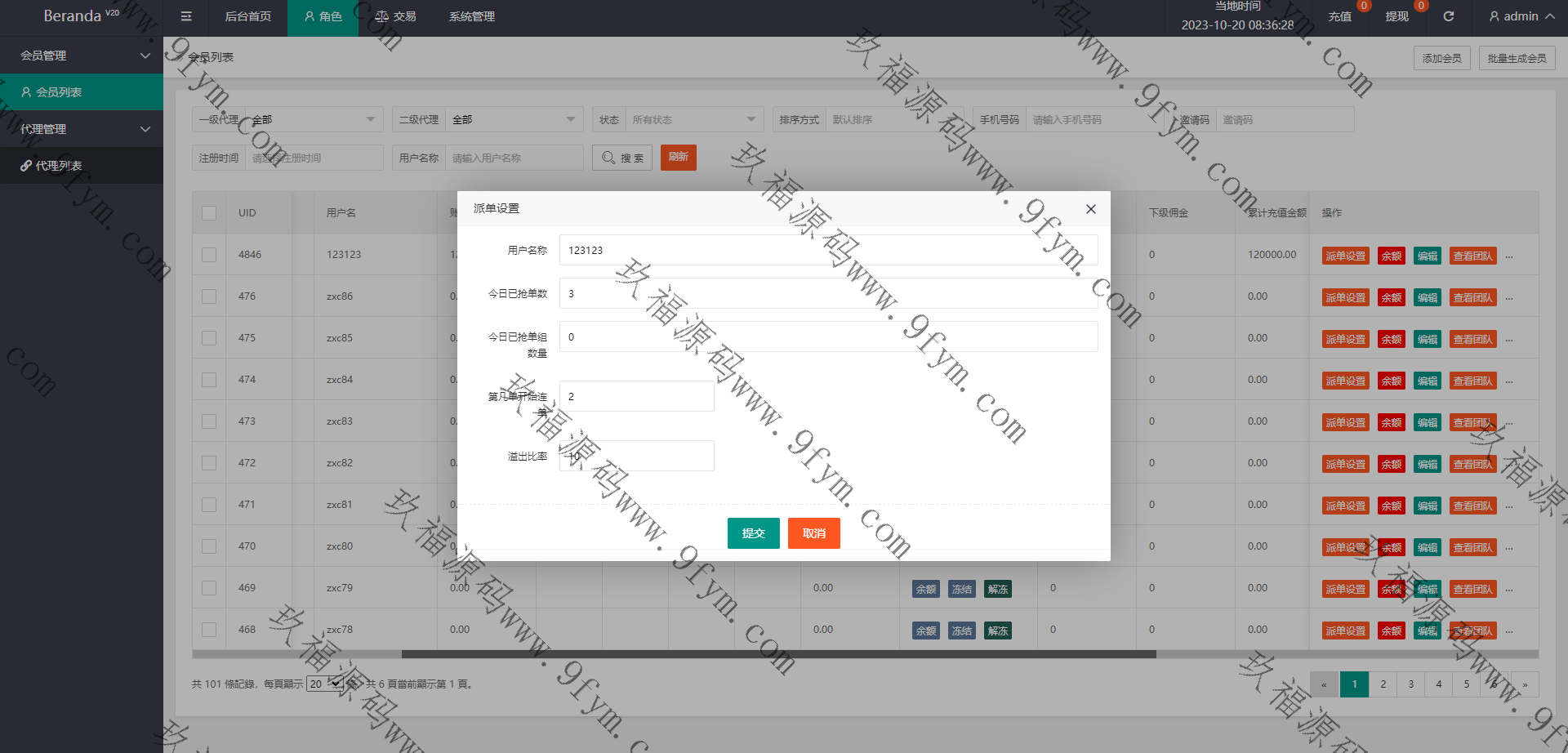Open the 一级代理 dropdown
This screenshot has width=1568, height=753.
(314, 120)
